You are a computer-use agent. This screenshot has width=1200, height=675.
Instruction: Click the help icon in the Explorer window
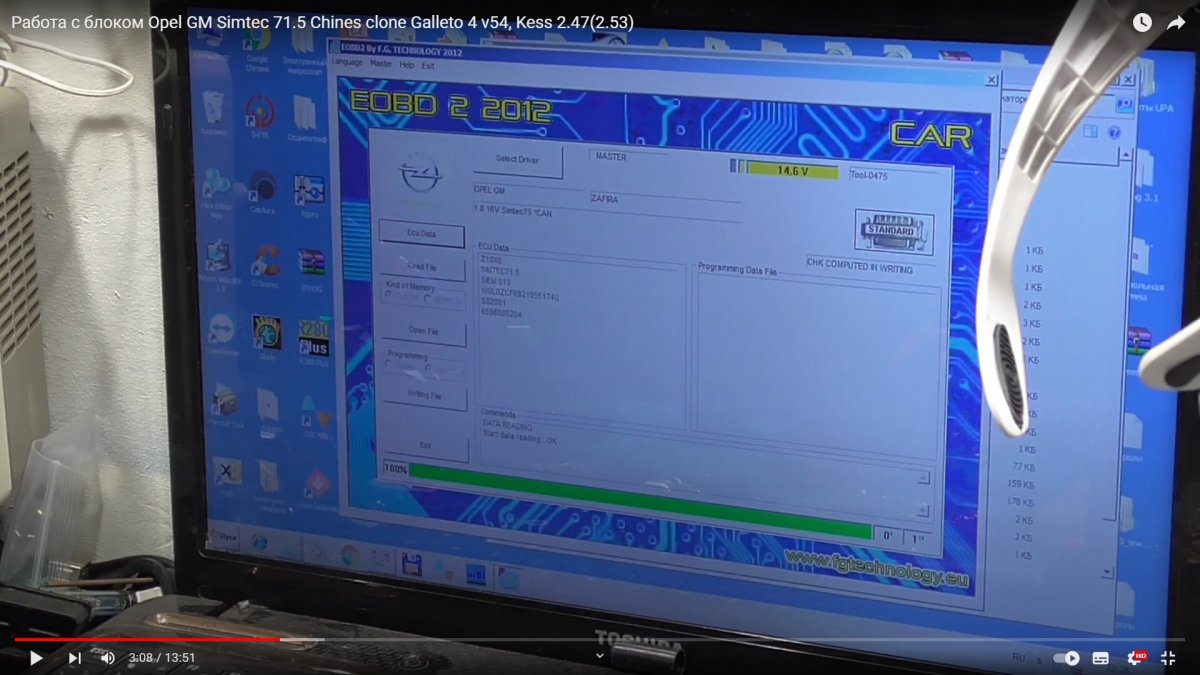tap(1115, 132)
